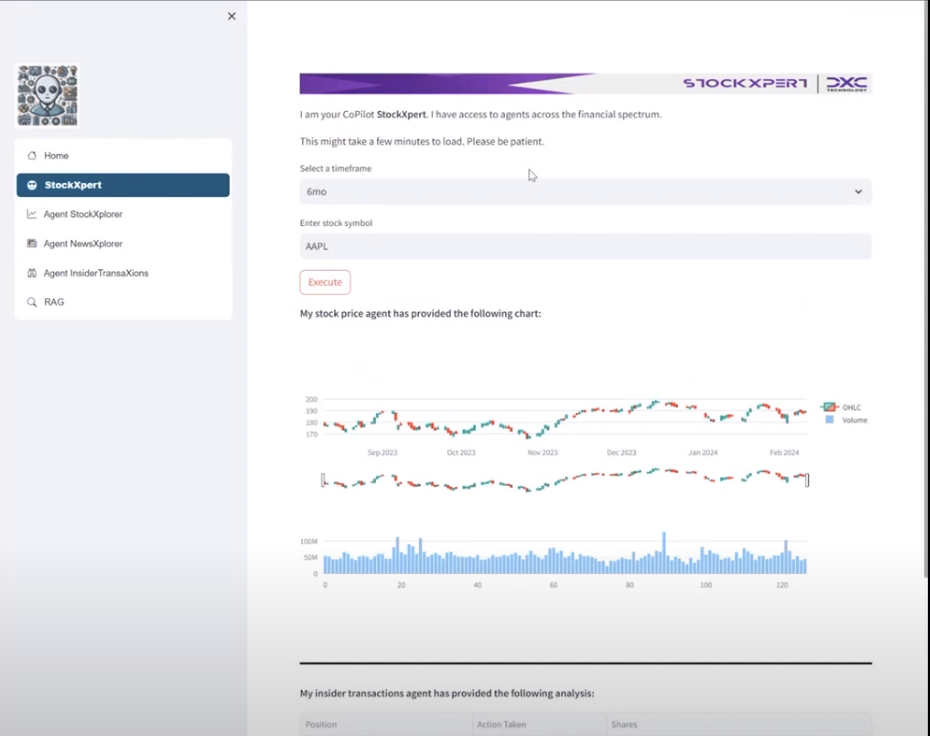
Task: Click the page vertical scrollbar
Action: [x=926, y=288]
